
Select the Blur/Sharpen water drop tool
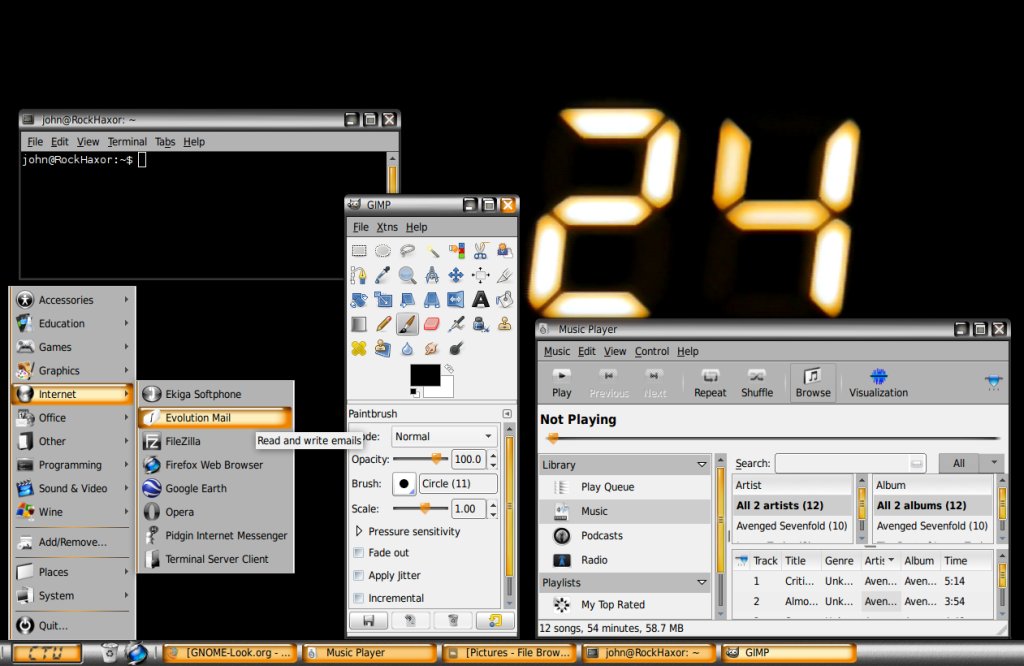coord(408,348)
